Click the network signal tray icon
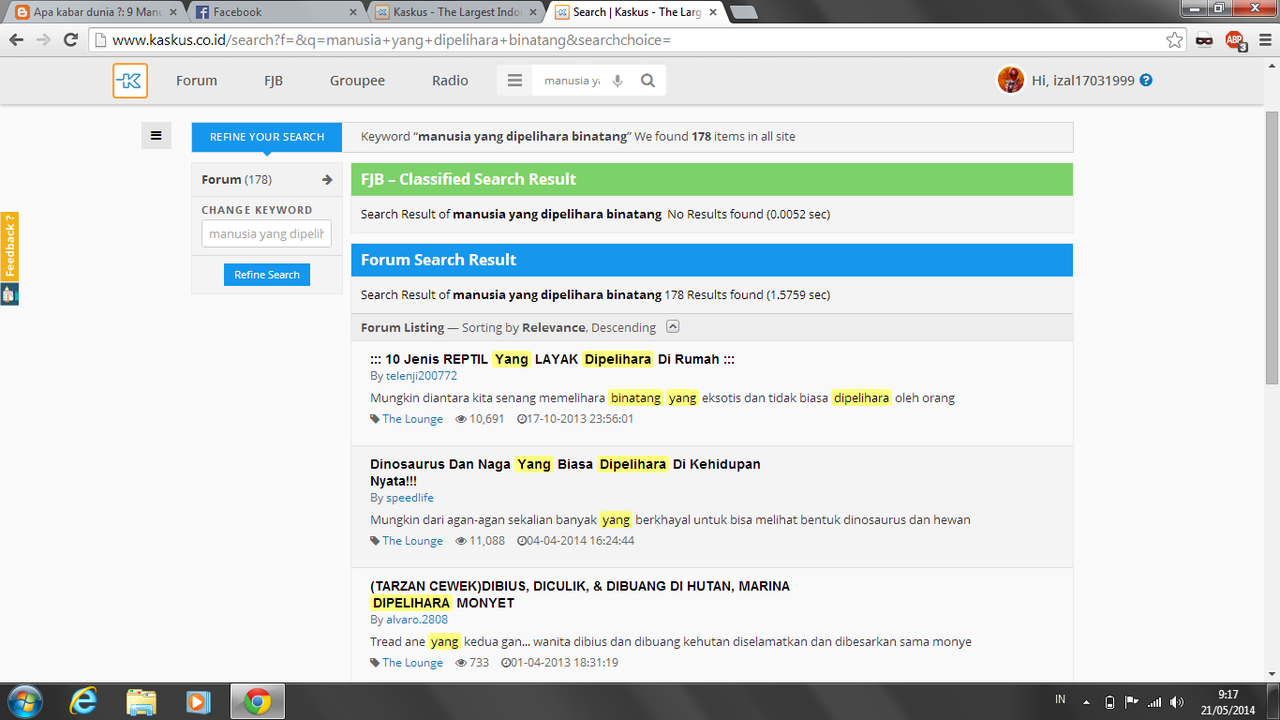1280x720 pixels. click(x=1155, y=702)
